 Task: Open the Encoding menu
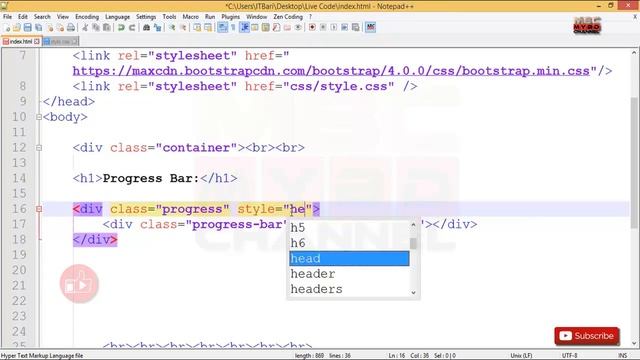pos(87,17)
